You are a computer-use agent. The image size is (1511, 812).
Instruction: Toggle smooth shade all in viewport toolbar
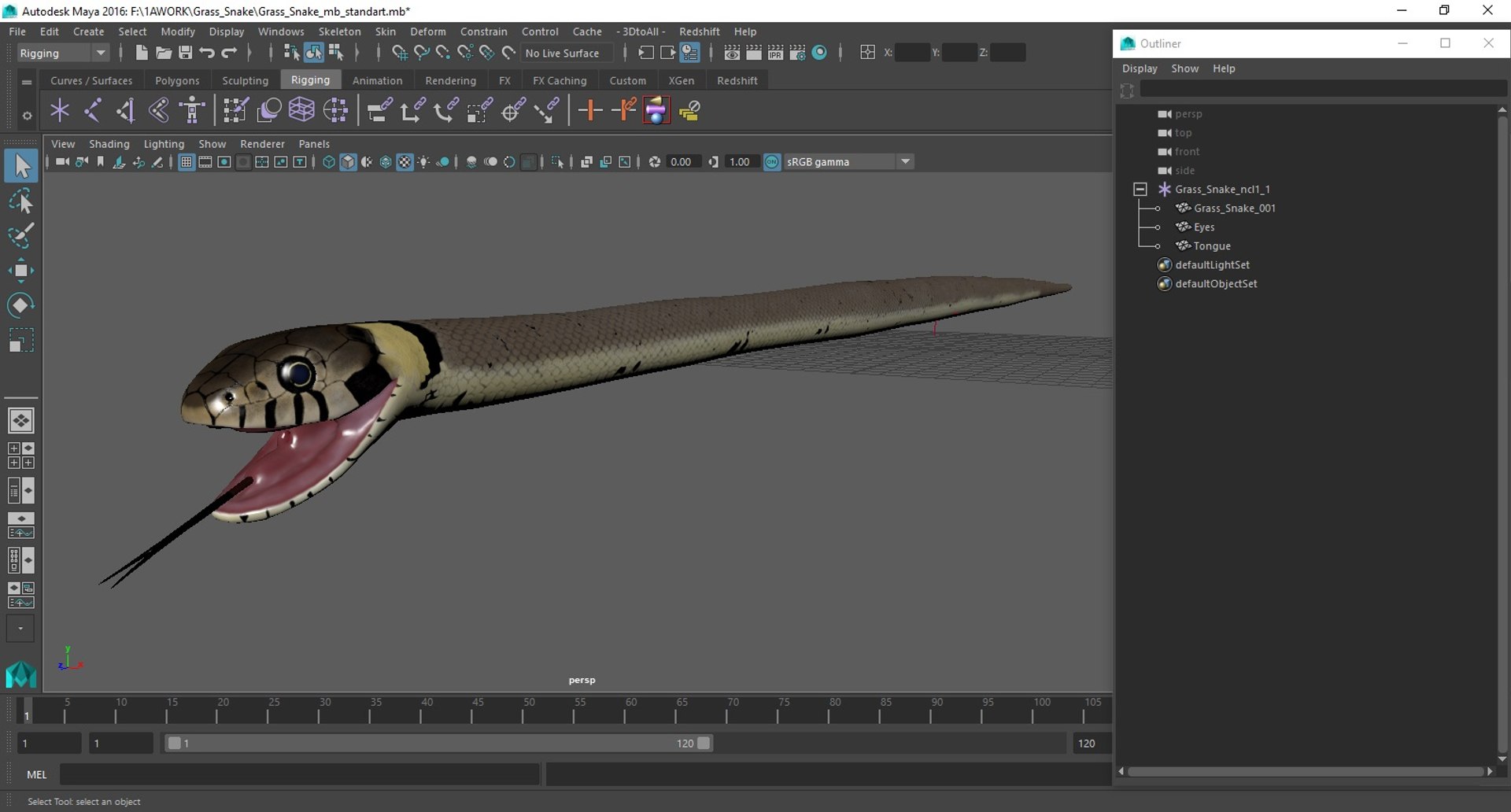(348, 162)
